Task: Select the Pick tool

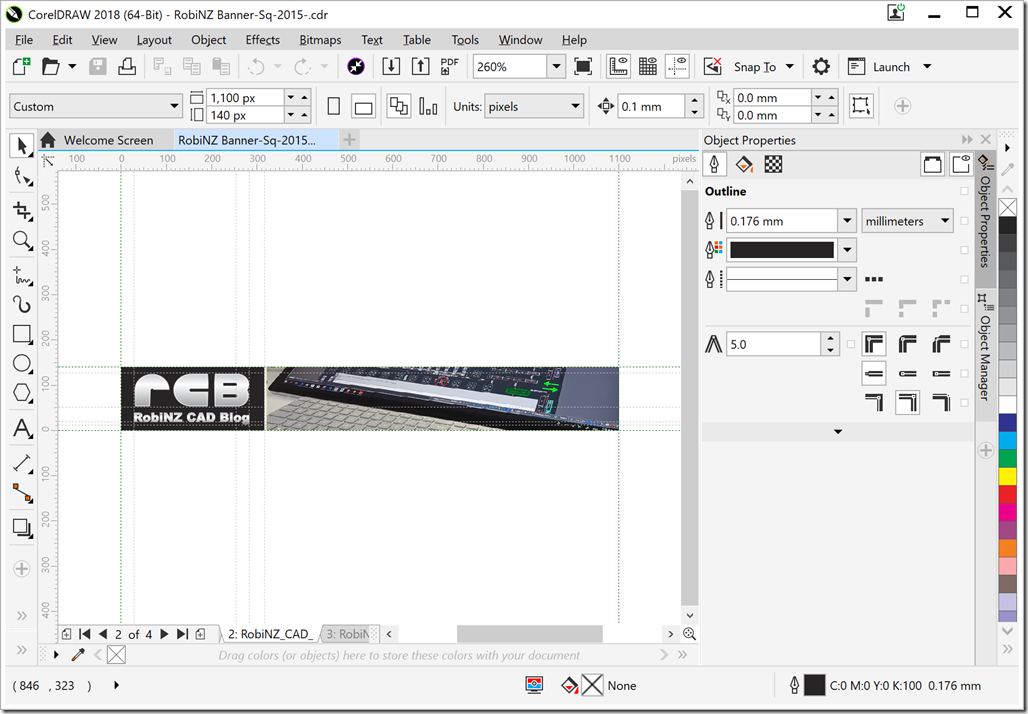Action: [x=20, y=145]
